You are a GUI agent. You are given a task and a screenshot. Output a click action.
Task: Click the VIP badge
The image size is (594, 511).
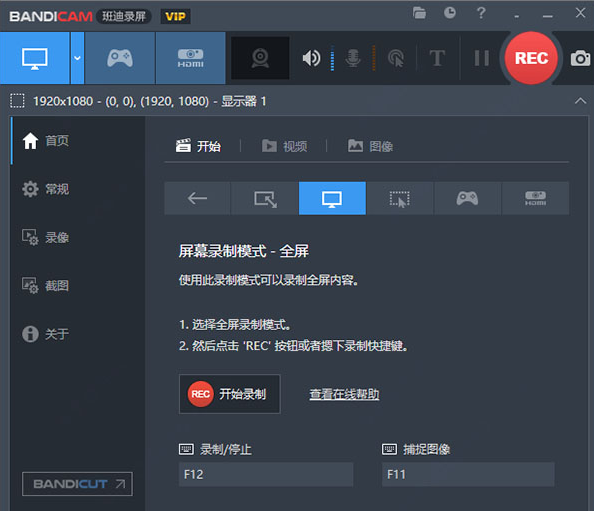point(175,16)
